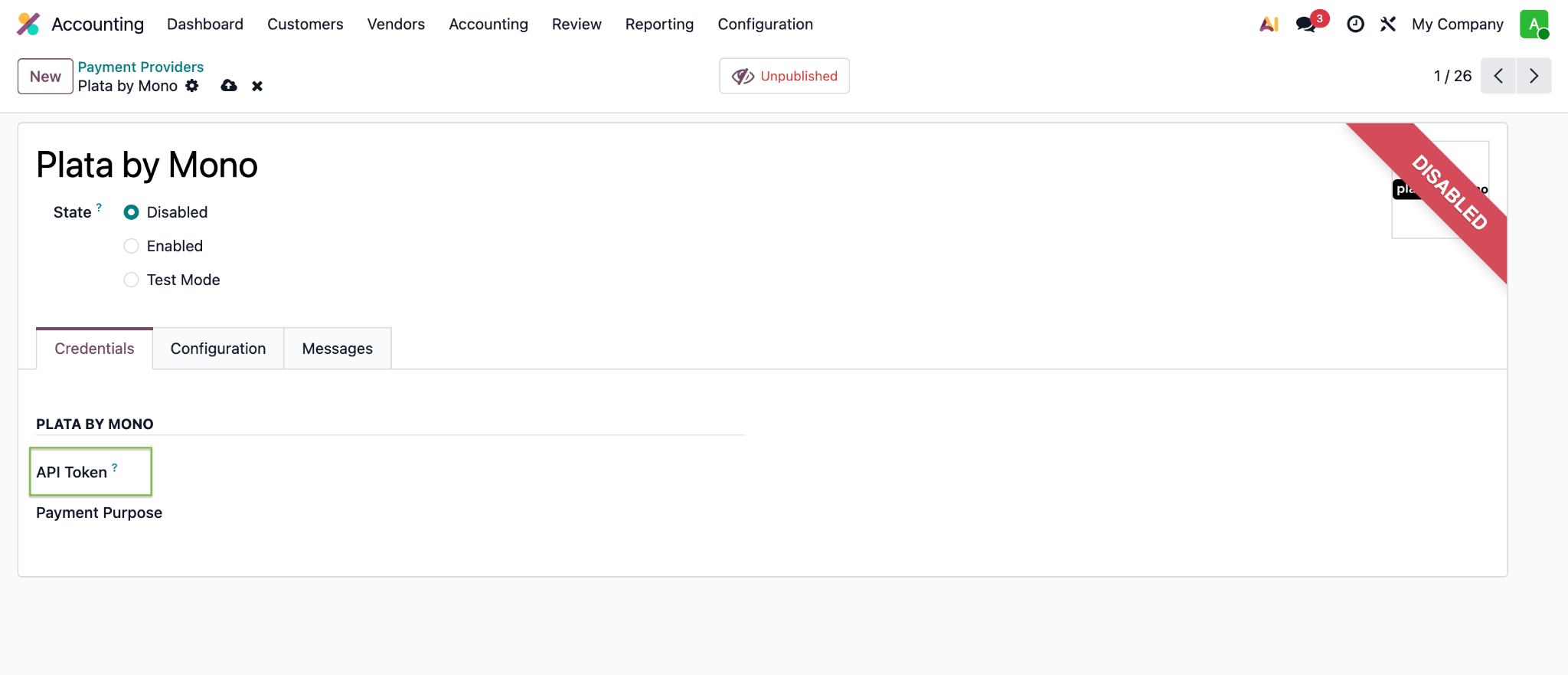The image size is (1568, 675).
Task: Select the Test Mode radio
Action: pyautogui.click(x=132, y=280)
